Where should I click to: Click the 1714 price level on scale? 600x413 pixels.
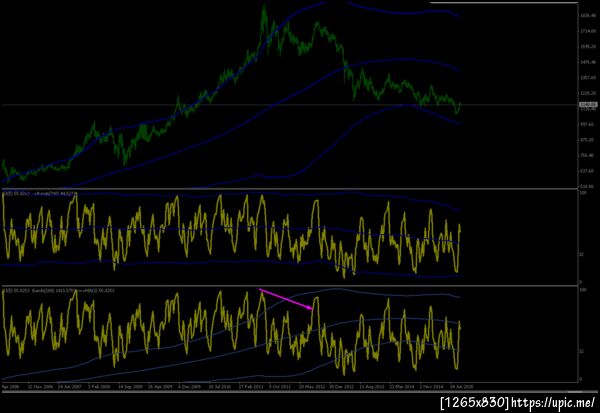pos(588,31)
